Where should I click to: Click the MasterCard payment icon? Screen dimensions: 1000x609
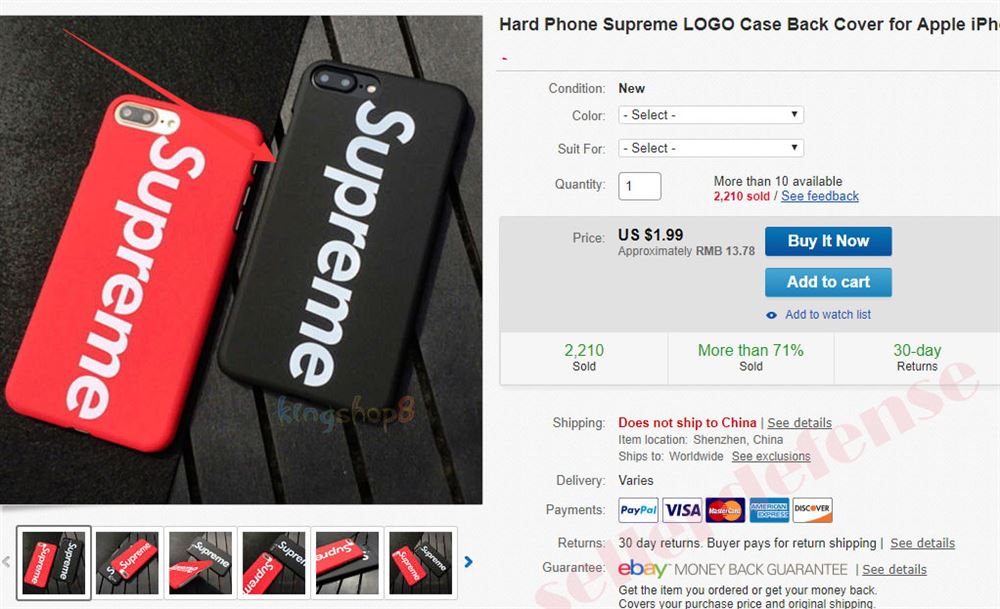tap(725, 510)
